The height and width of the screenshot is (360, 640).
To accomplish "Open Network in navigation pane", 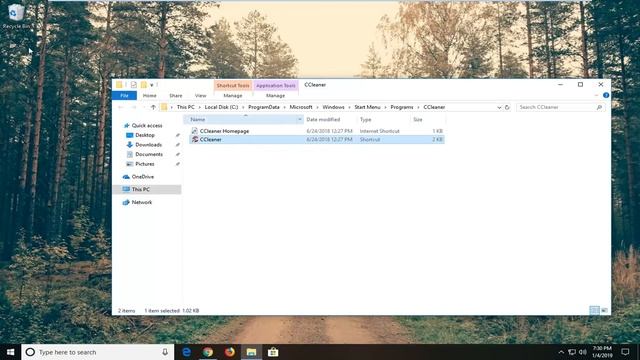I will point(142,202).
